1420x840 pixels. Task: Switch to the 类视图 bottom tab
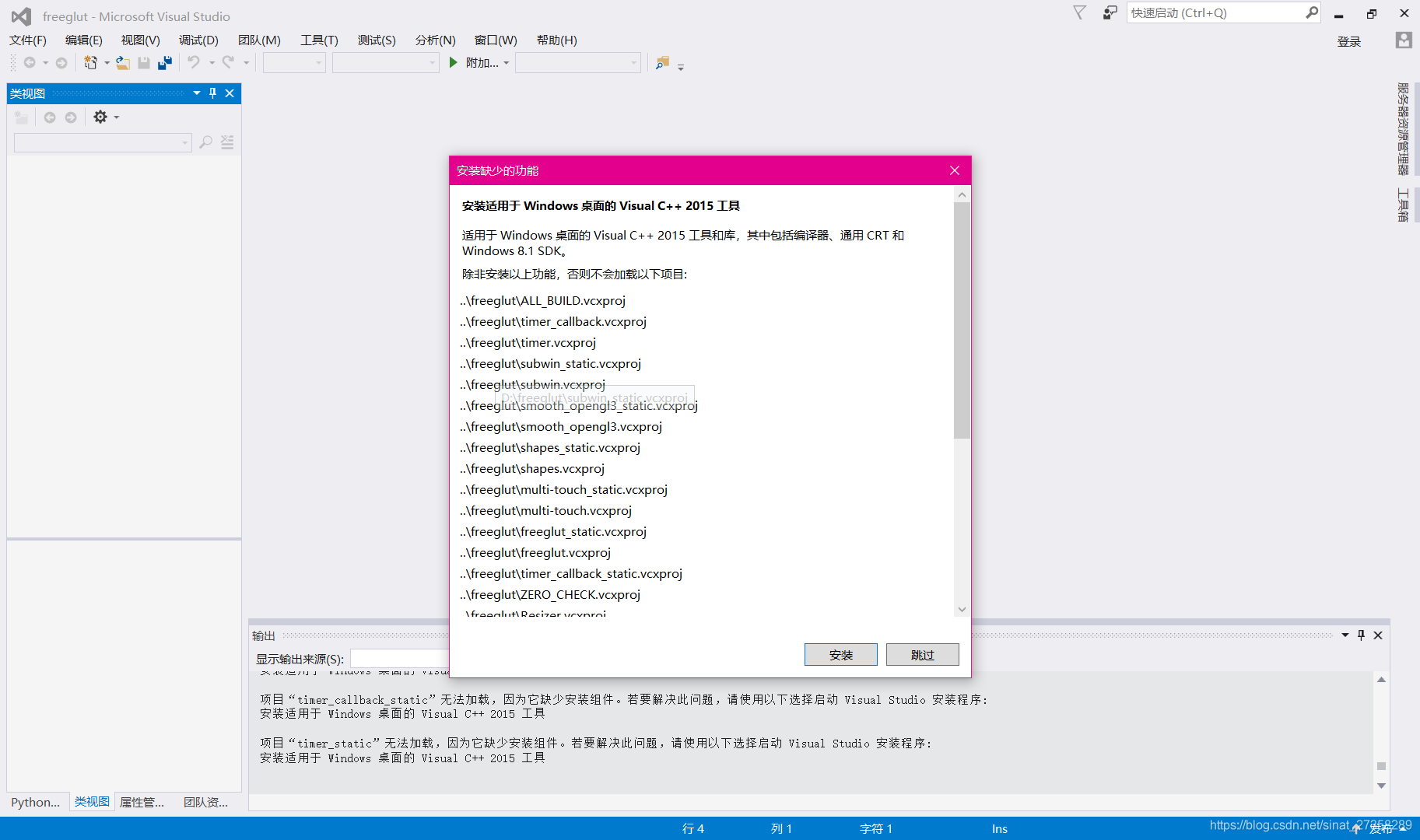tap(92, 802)
